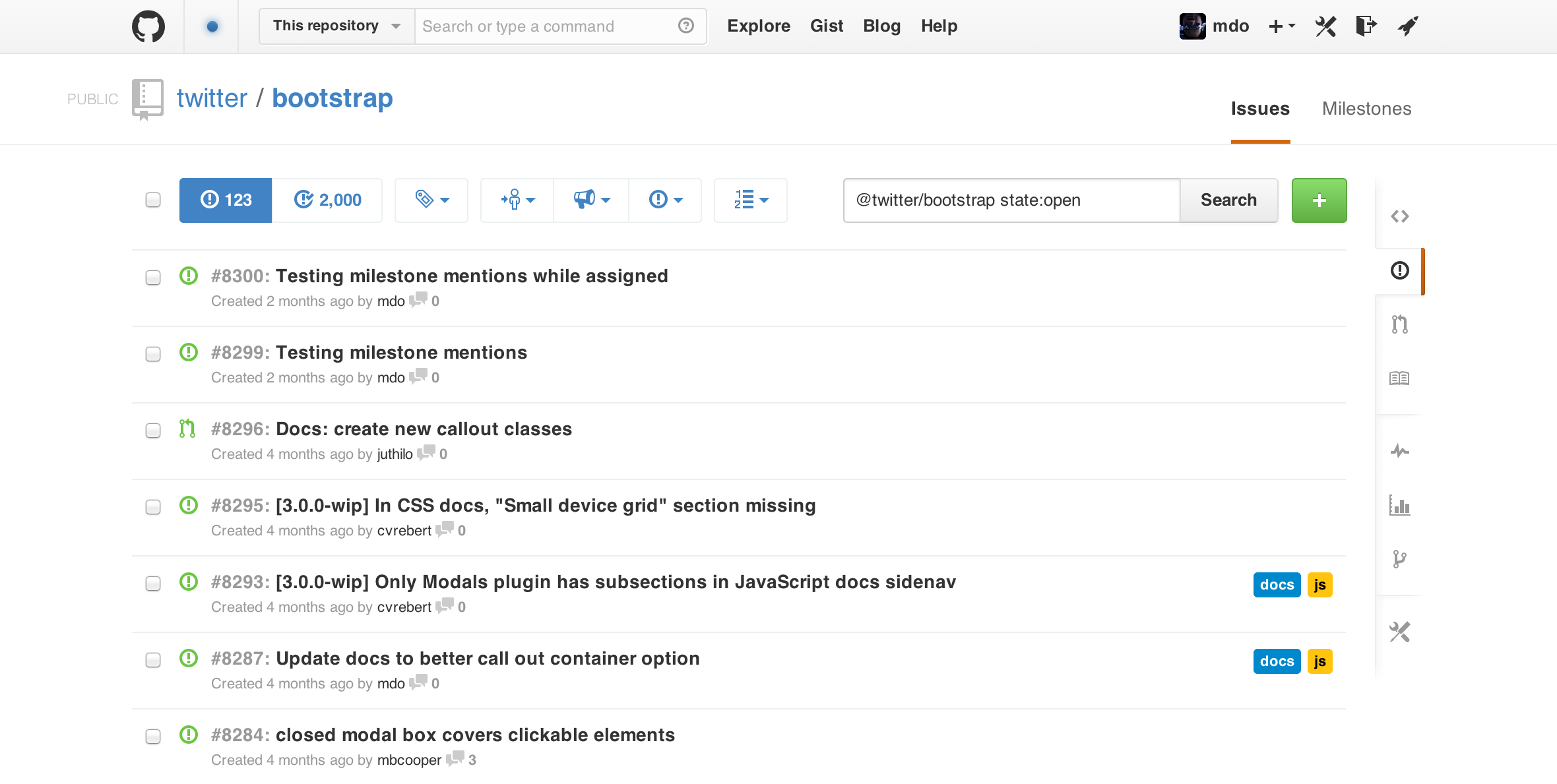The image size is (1557, 784).
Task: Click the open issue icon for #8299
Action: click(189, 352)
